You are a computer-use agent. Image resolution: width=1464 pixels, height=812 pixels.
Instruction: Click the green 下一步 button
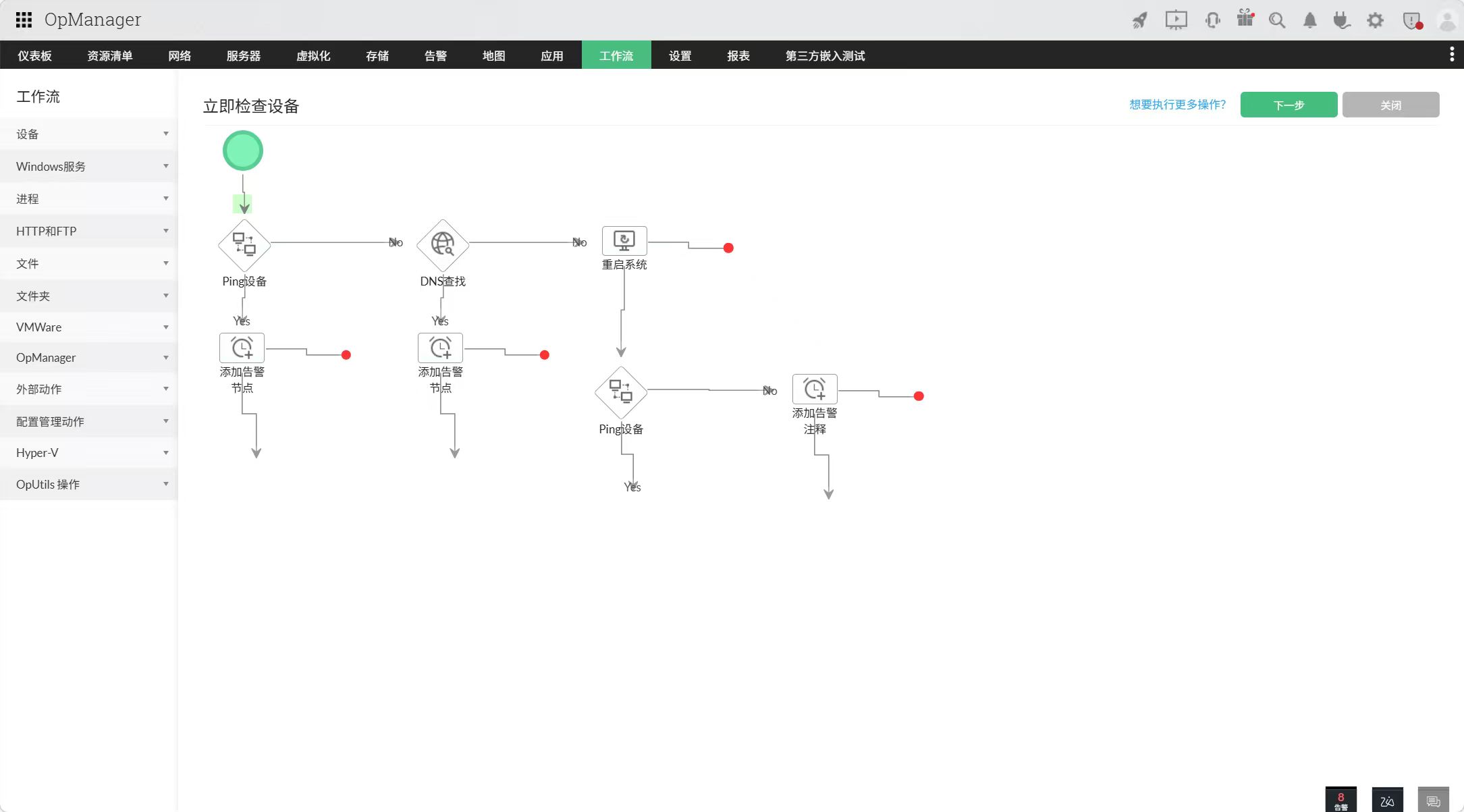(1288, 105)
